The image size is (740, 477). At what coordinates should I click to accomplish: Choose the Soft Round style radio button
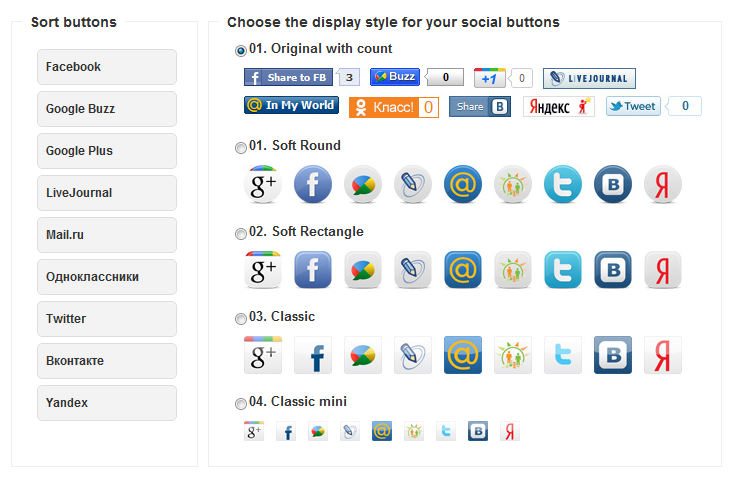(241, 148)
